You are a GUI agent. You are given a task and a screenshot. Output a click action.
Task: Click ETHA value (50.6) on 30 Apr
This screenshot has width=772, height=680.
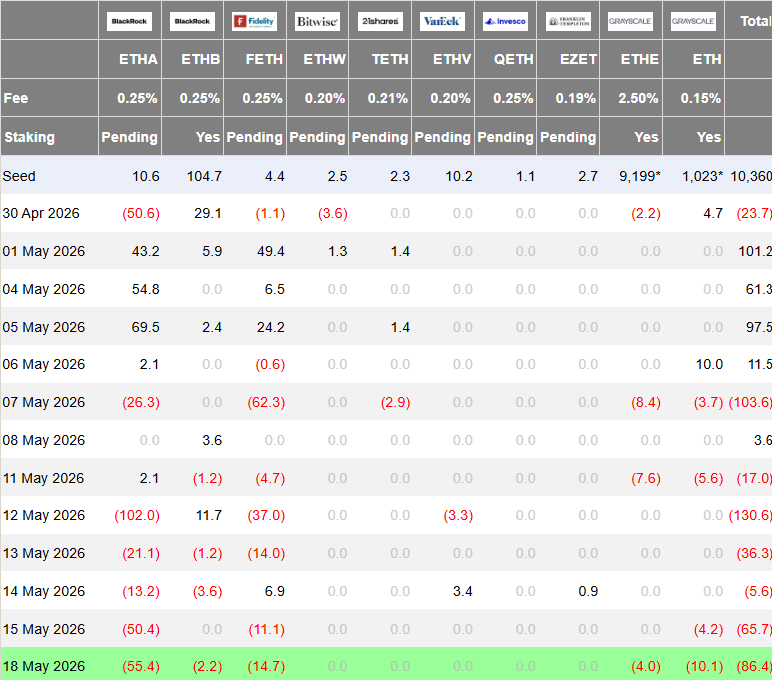coord(141,213)
